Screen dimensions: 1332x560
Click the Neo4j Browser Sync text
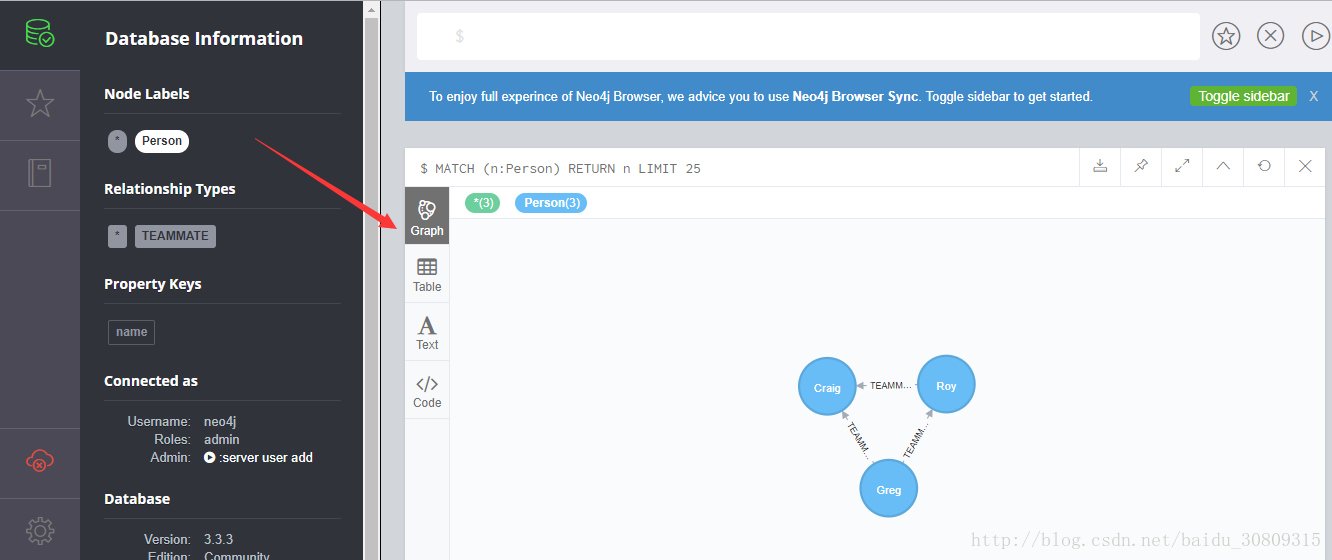pyautogui.click(x=855, y=97)
